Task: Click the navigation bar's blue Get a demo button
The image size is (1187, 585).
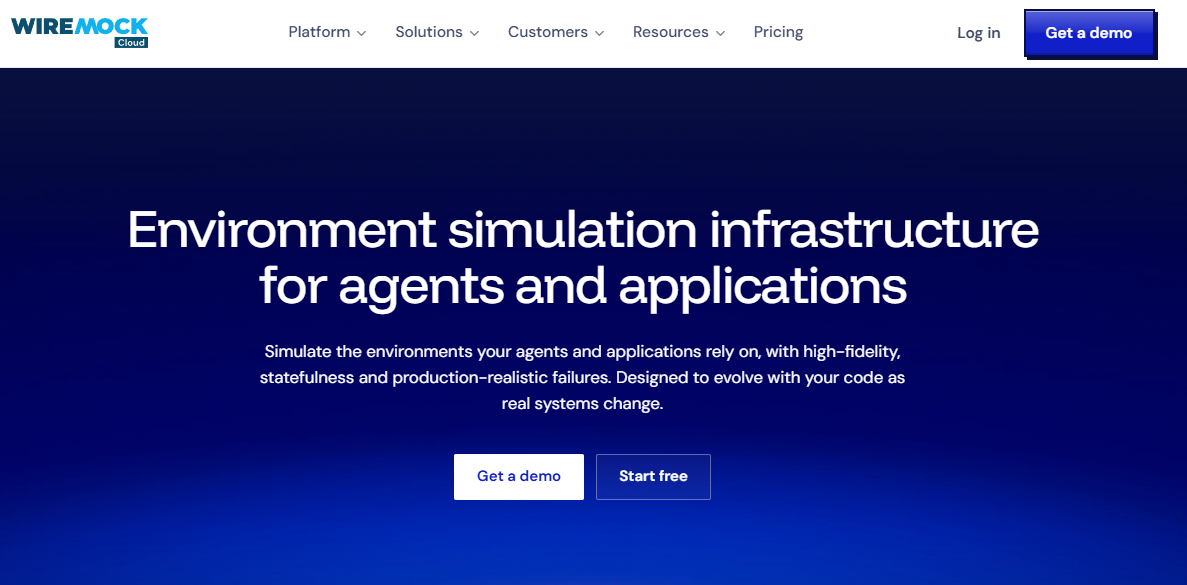Action: tap(1089, 33)
